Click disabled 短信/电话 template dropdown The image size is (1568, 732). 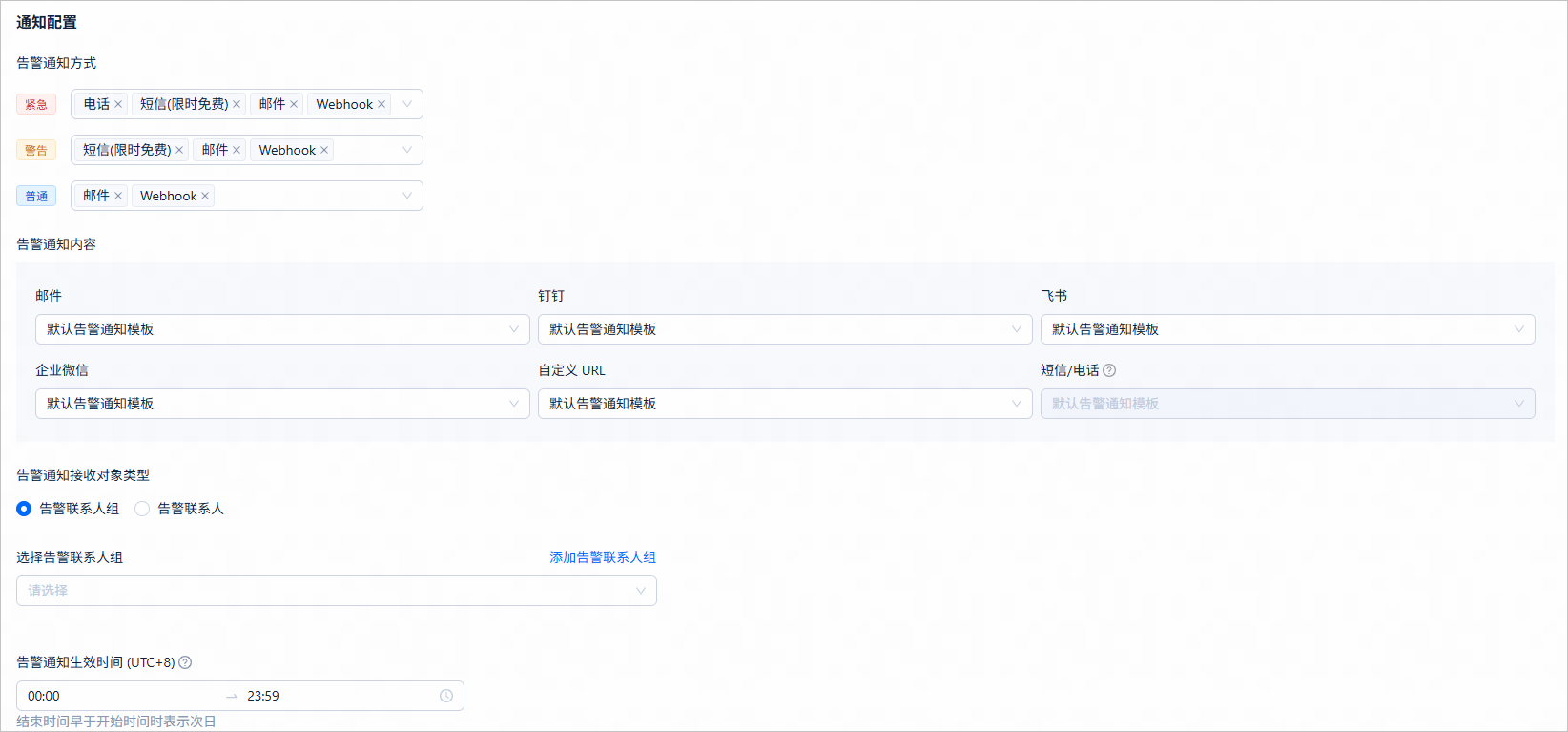pos(1288,404)
